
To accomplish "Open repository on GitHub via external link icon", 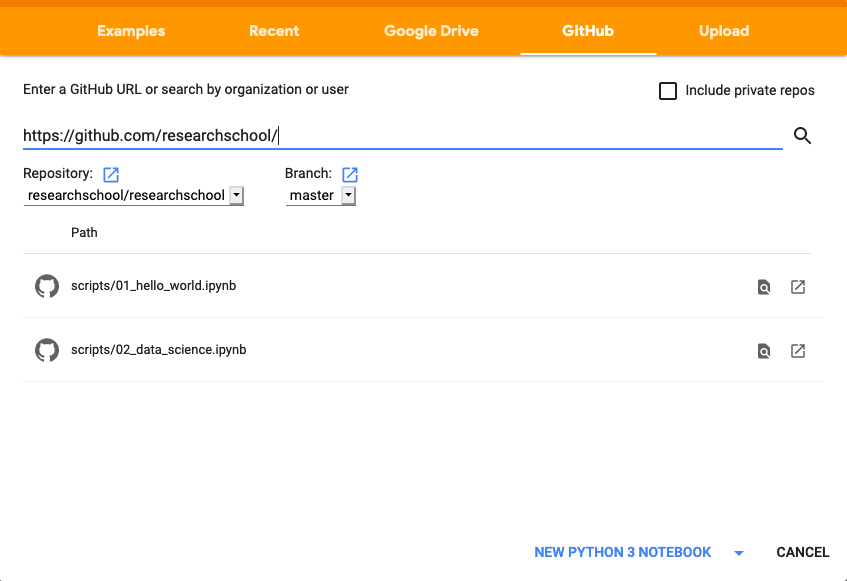I will tap(111, 174).
